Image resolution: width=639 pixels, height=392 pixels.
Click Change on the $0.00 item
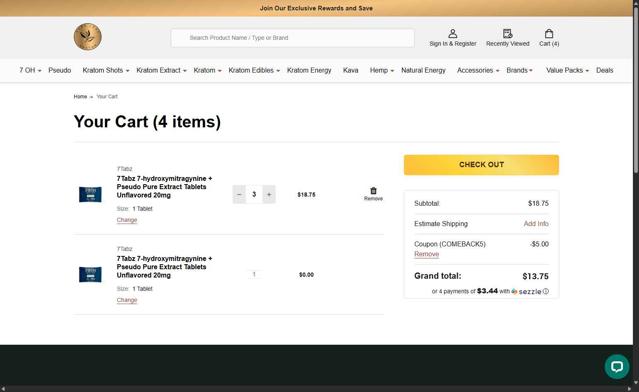coord(127,300)
